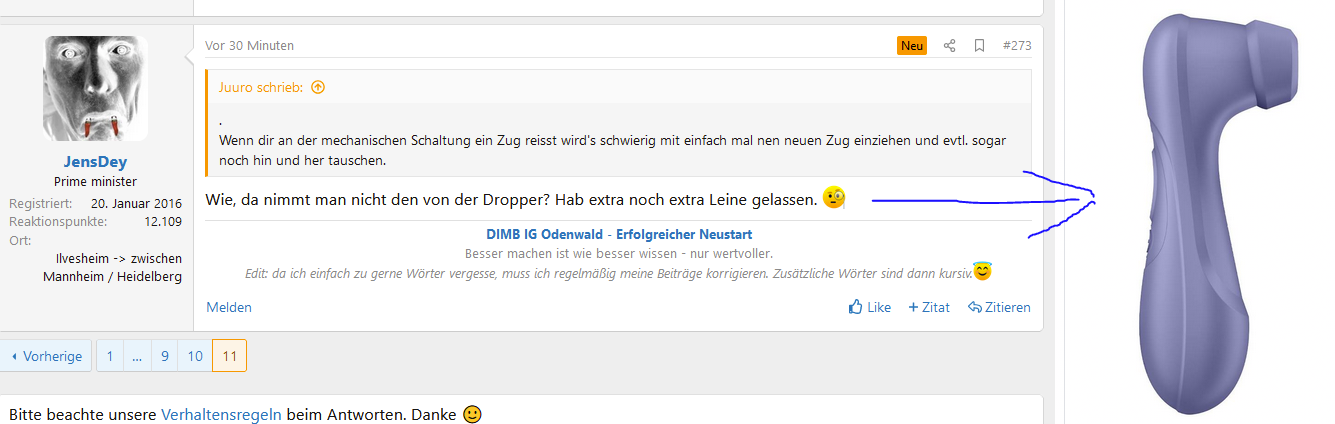
Task: Add the post to multi-quote with +Zitat
Action: (928, 307)
